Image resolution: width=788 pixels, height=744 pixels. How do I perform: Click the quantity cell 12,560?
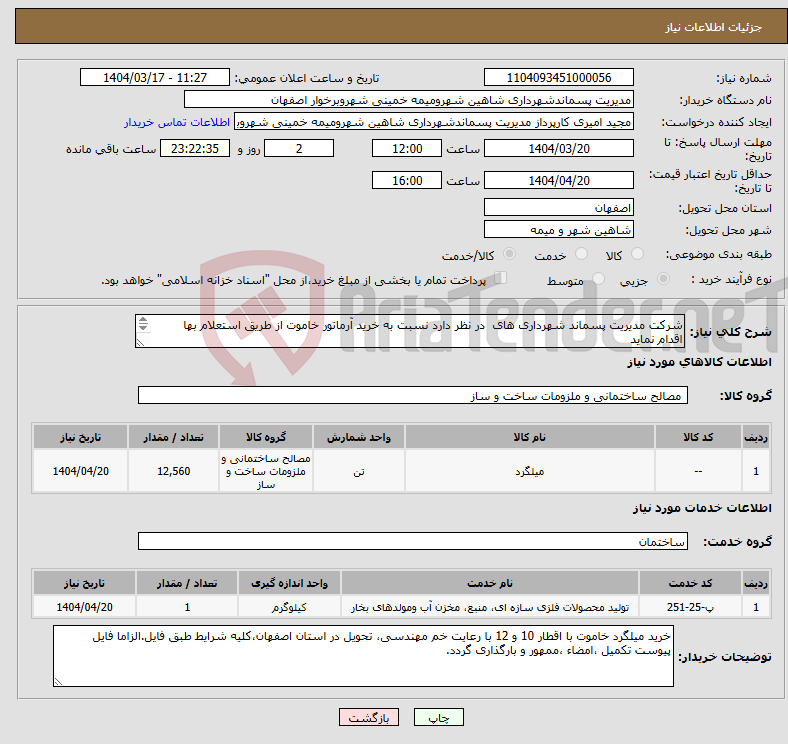pos(173,471)
